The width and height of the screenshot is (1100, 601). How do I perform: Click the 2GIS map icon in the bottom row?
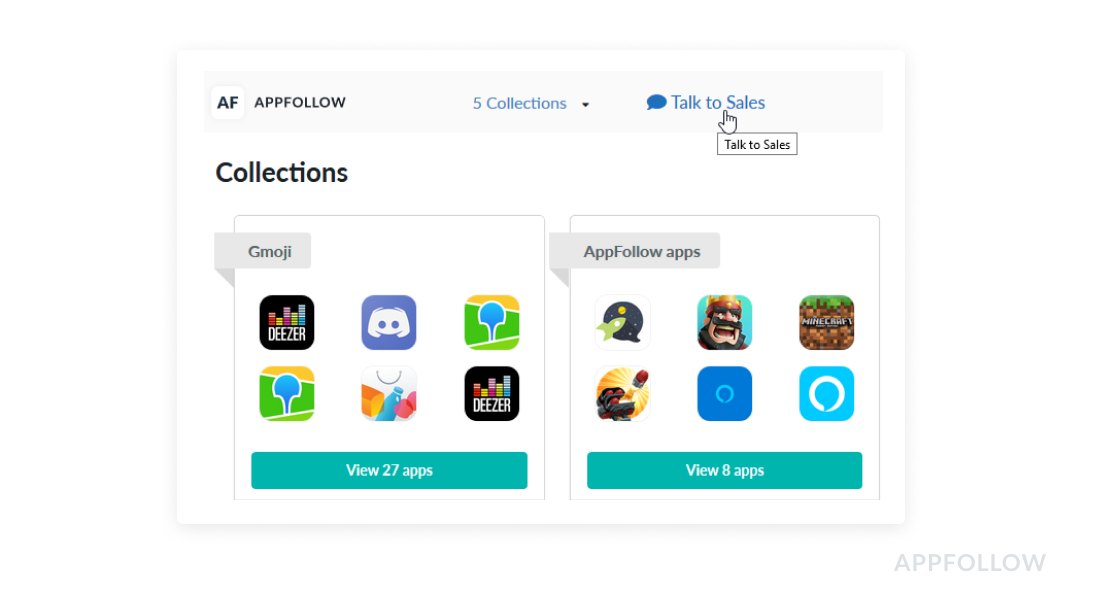coord(287,393)
